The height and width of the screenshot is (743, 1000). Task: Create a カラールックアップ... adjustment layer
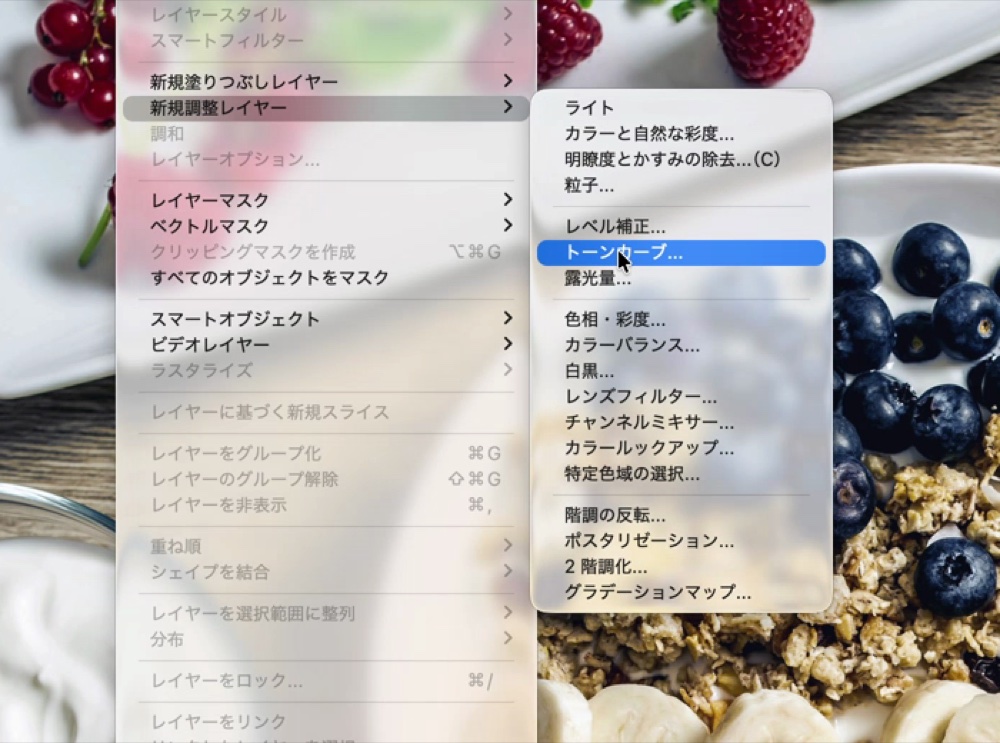point(681,448)
